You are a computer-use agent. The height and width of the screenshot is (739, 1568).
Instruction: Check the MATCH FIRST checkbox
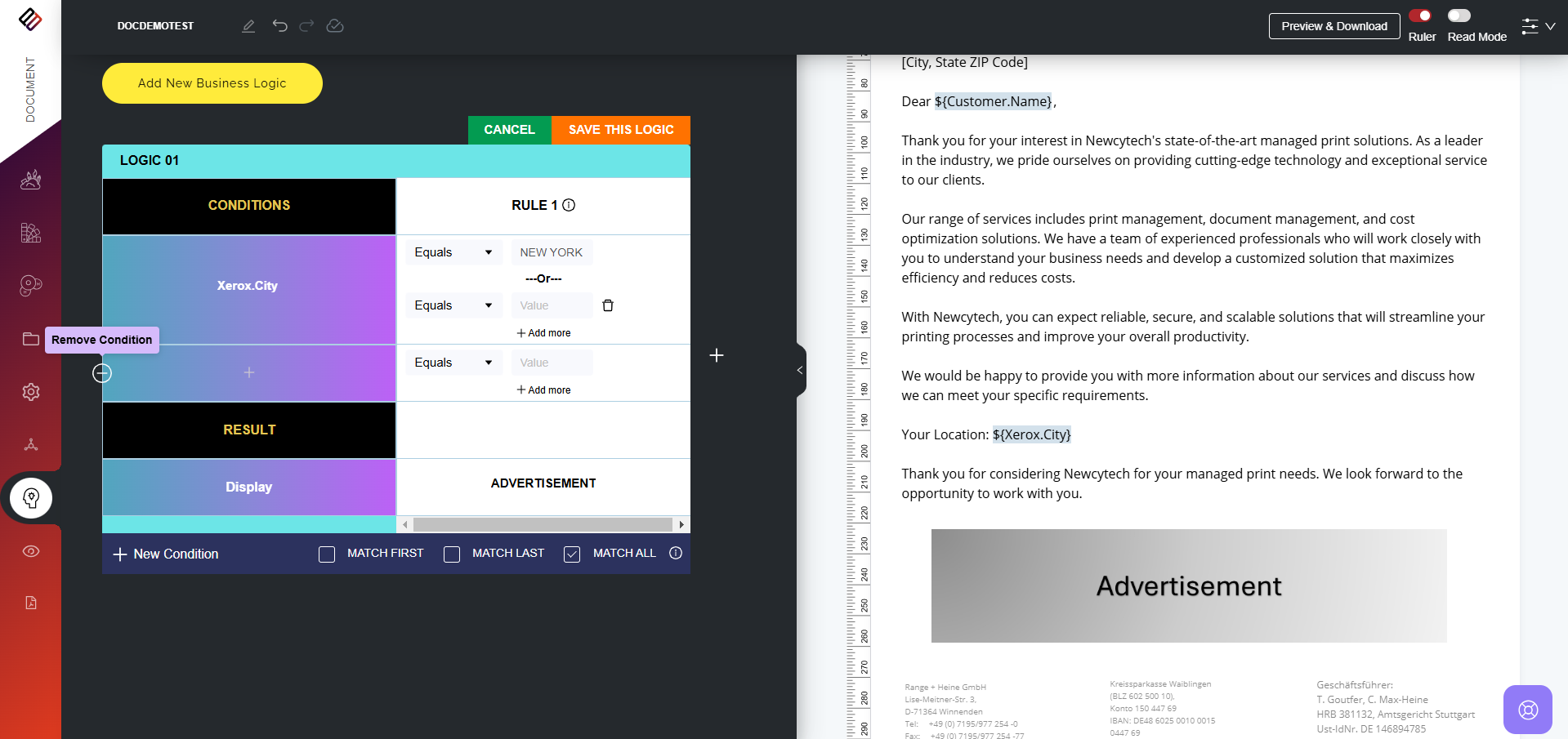327,554
